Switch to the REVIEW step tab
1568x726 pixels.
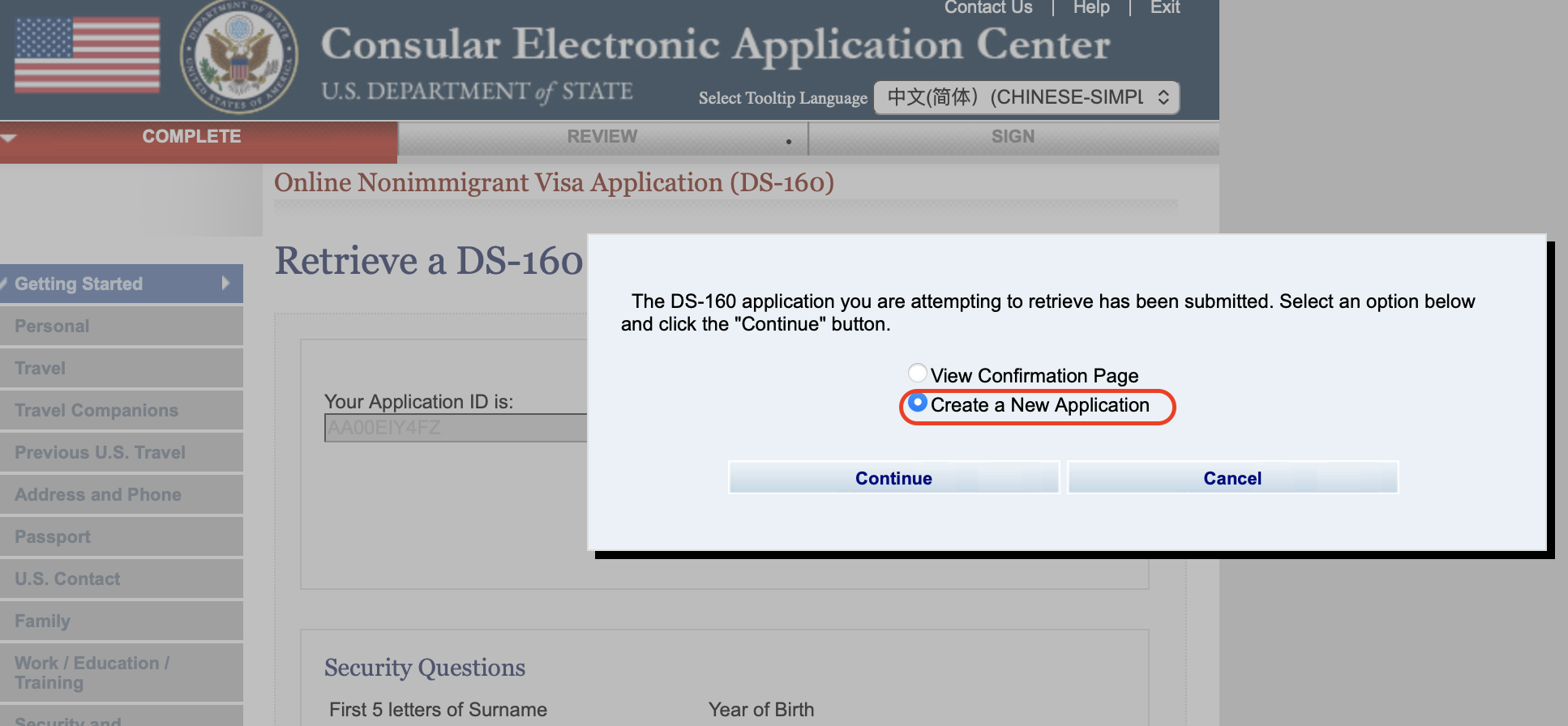point(602,137)
